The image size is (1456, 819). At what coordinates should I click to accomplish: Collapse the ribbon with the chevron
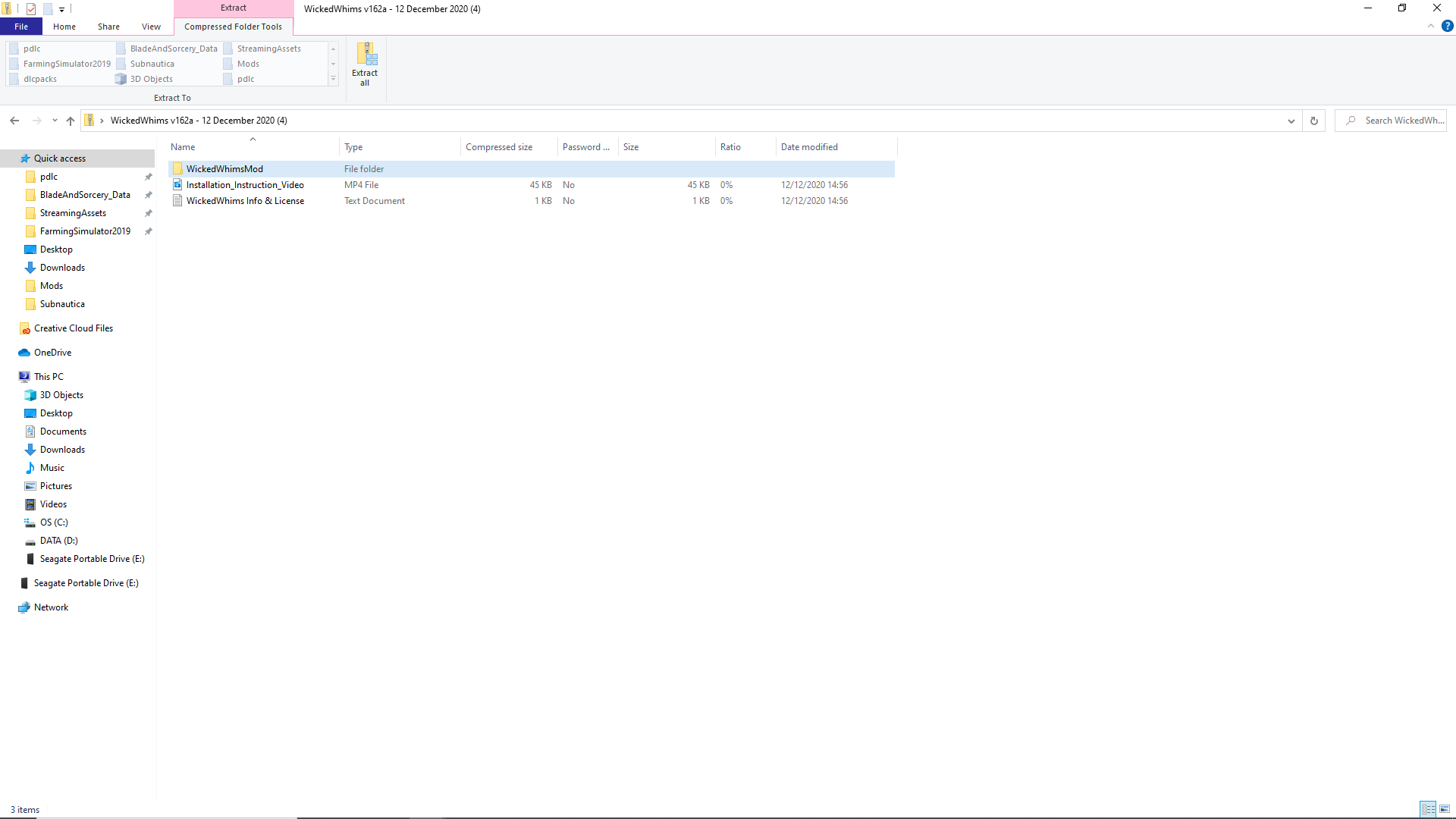point(1432,25)
